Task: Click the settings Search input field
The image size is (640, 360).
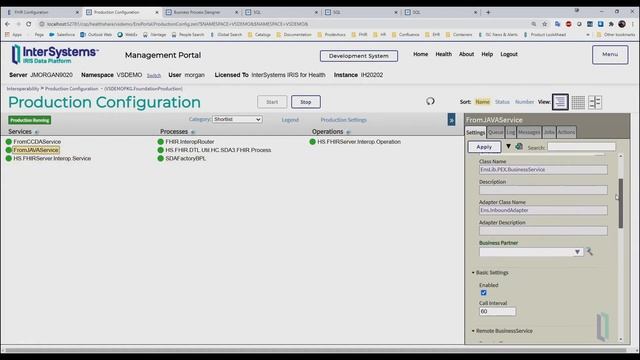Action: point(581,147)
